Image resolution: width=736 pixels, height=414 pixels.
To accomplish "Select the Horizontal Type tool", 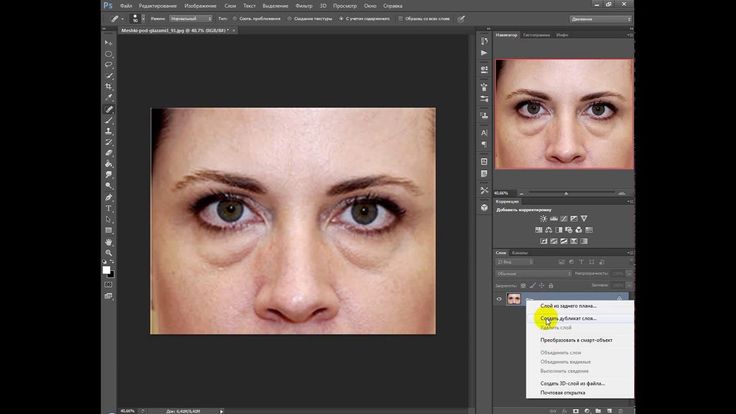I will pos(108,208).
